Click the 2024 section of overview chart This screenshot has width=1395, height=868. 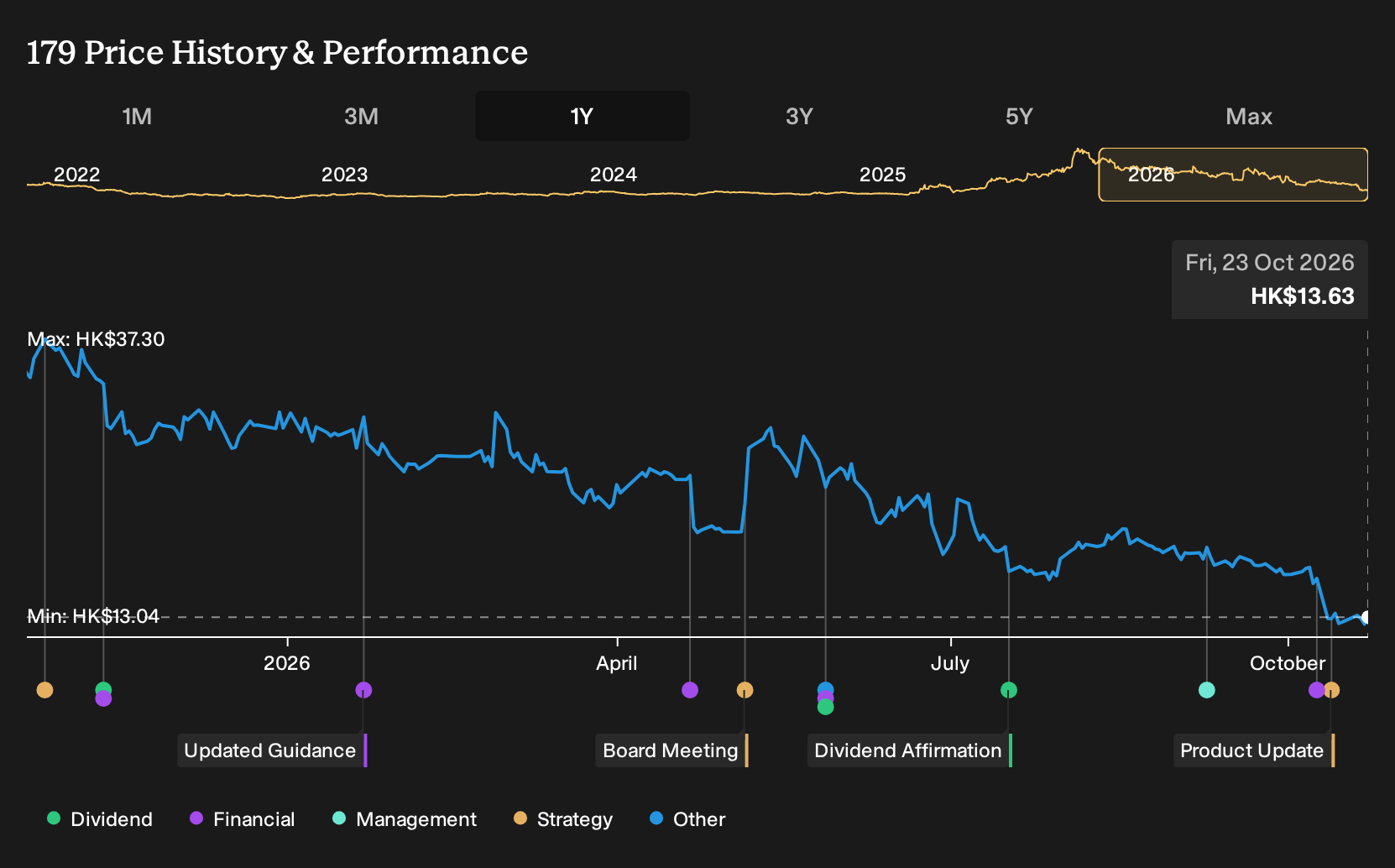[614, 175]
